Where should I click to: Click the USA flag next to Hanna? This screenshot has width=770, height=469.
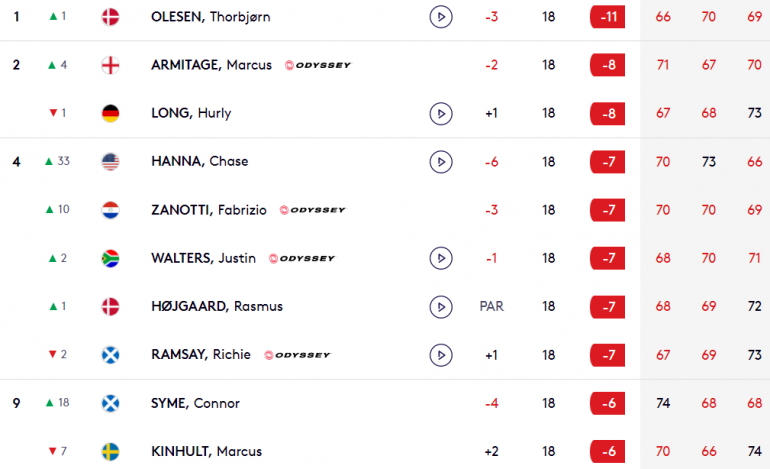click(110, 162)
